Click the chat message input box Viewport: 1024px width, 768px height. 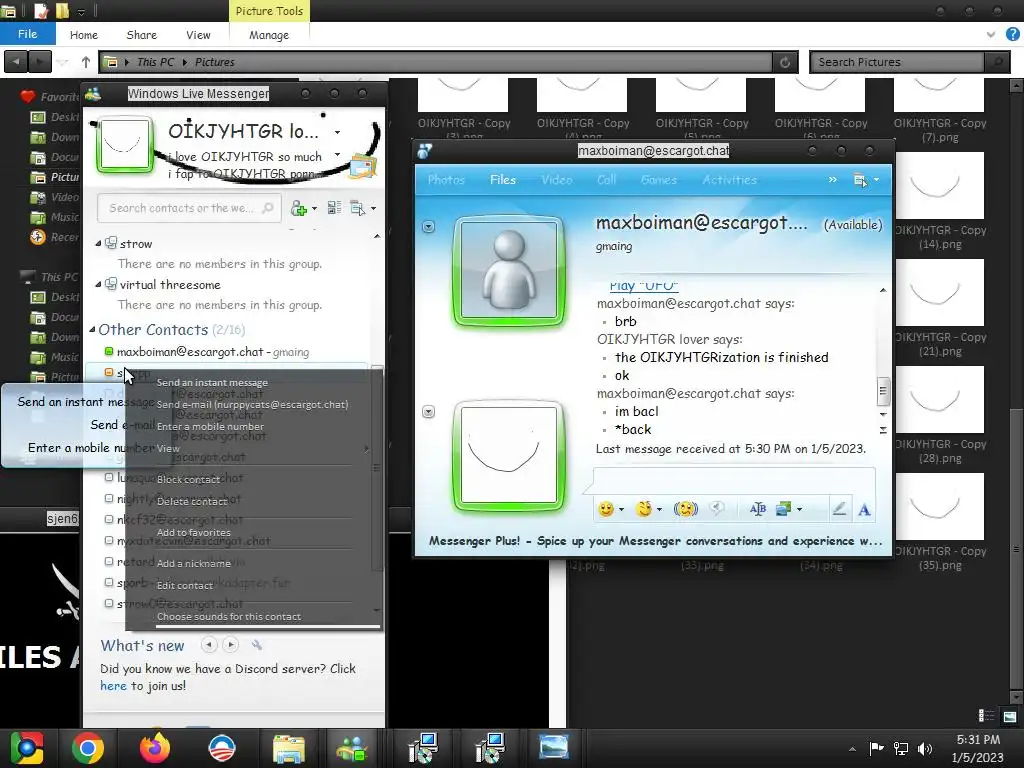pos(734,481)
